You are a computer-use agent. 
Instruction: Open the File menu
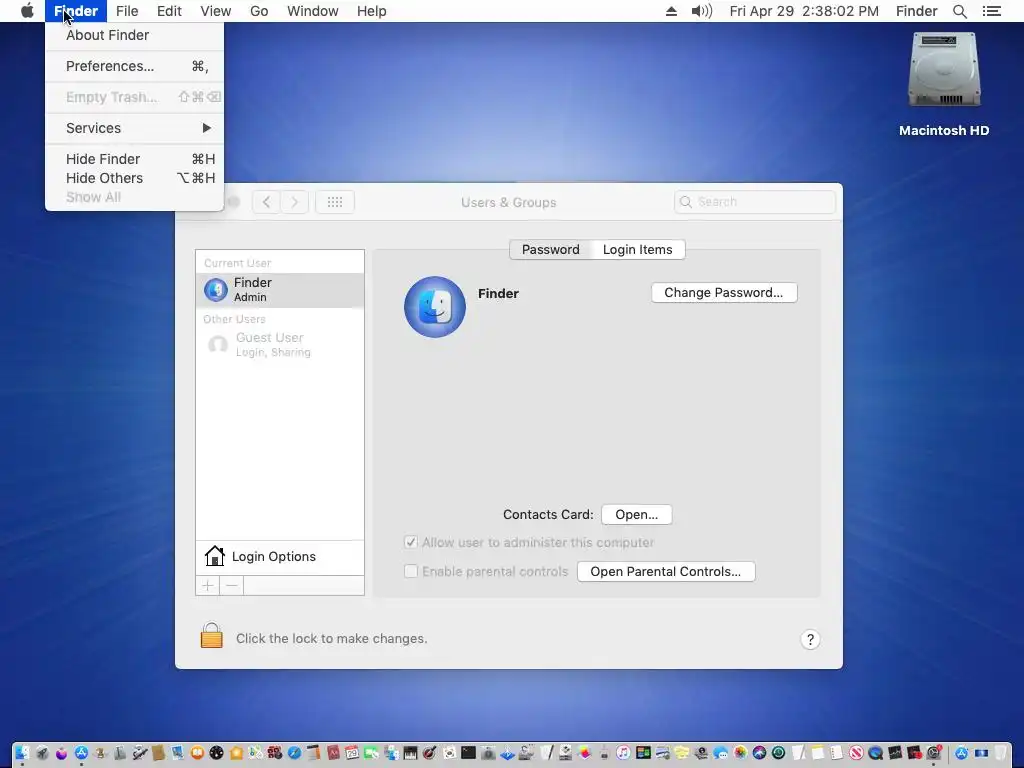[x=127, y=11]
